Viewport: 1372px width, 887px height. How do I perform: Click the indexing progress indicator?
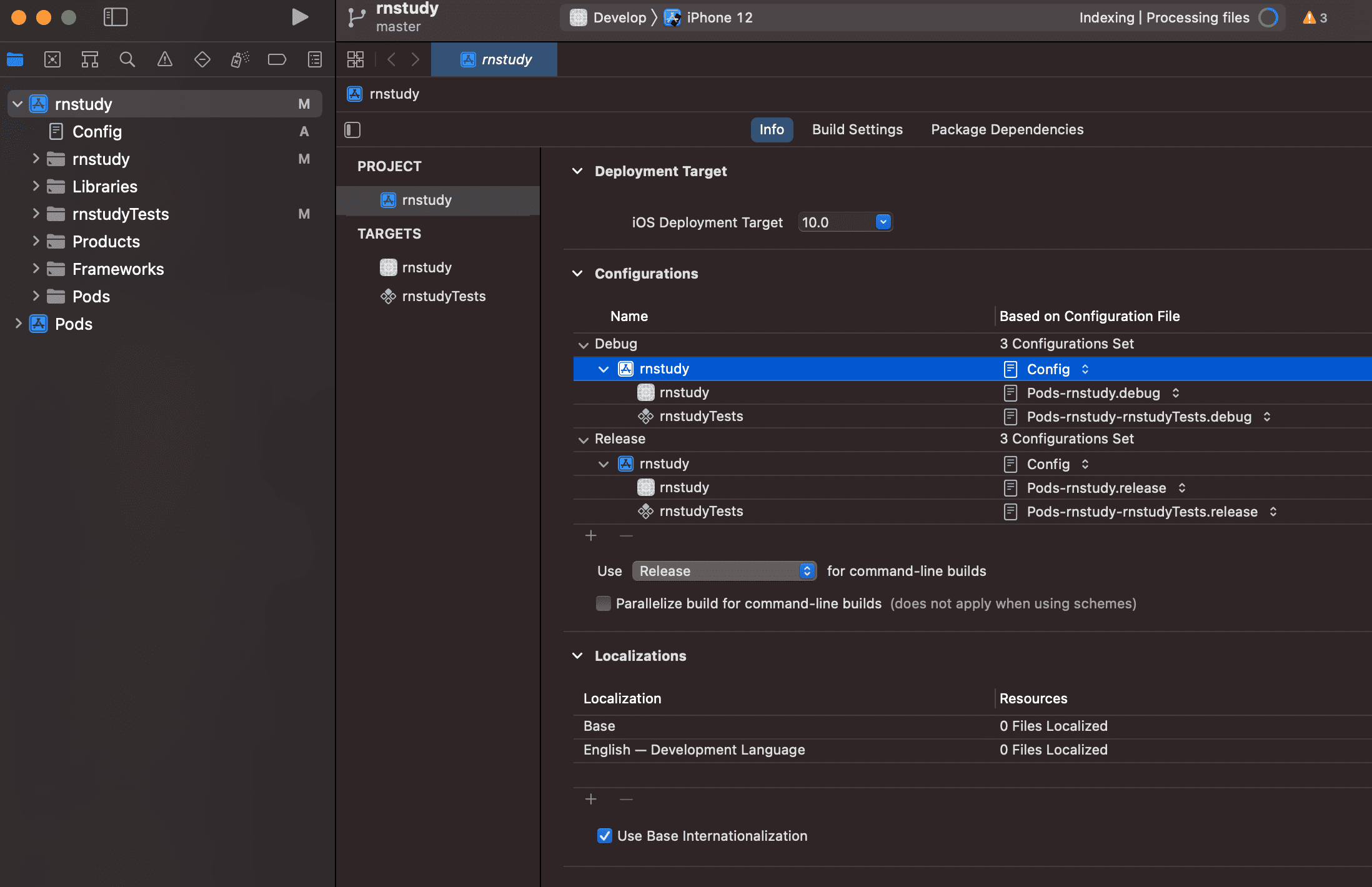(x=1268, y=17)
